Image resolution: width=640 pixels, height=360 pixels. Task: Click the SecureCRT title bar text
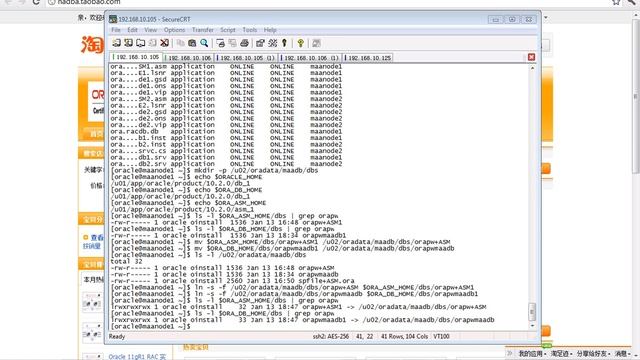point(154,19)
